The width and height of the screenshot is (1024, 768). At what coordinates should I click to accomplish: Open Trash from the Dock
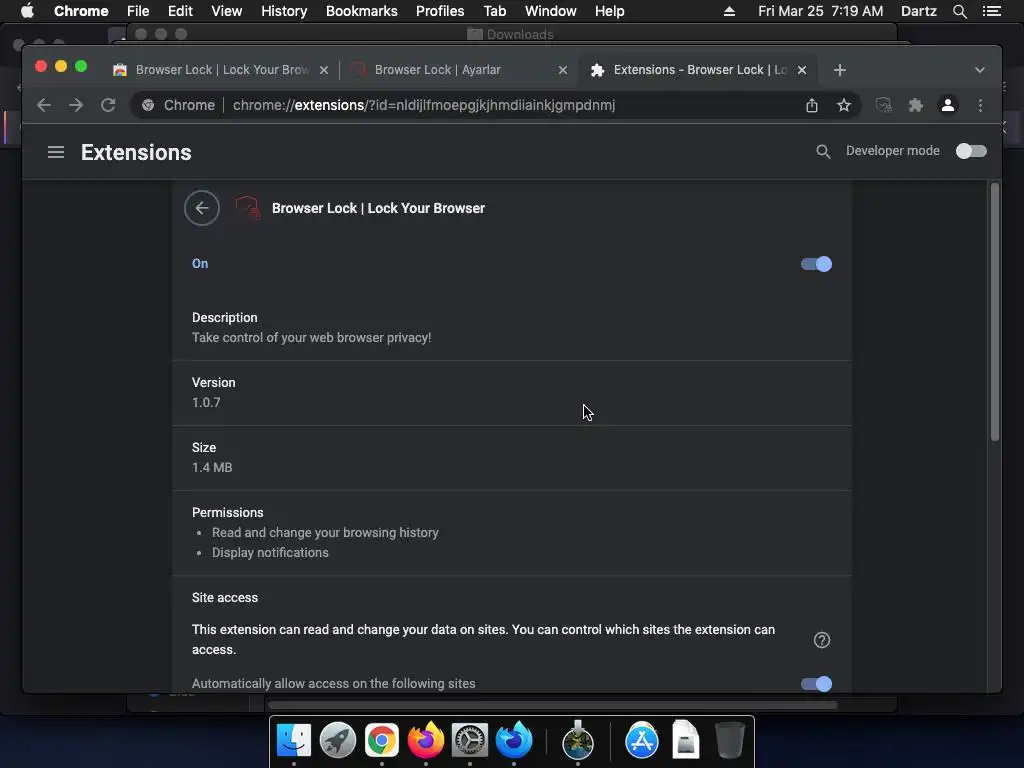[729, 740]
